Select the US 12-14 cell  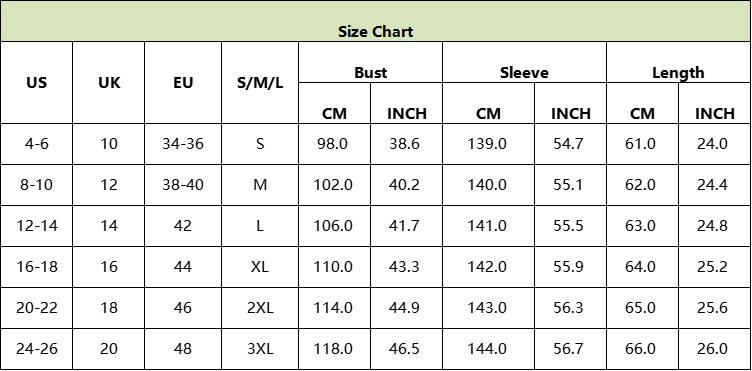tap(37, 226)
